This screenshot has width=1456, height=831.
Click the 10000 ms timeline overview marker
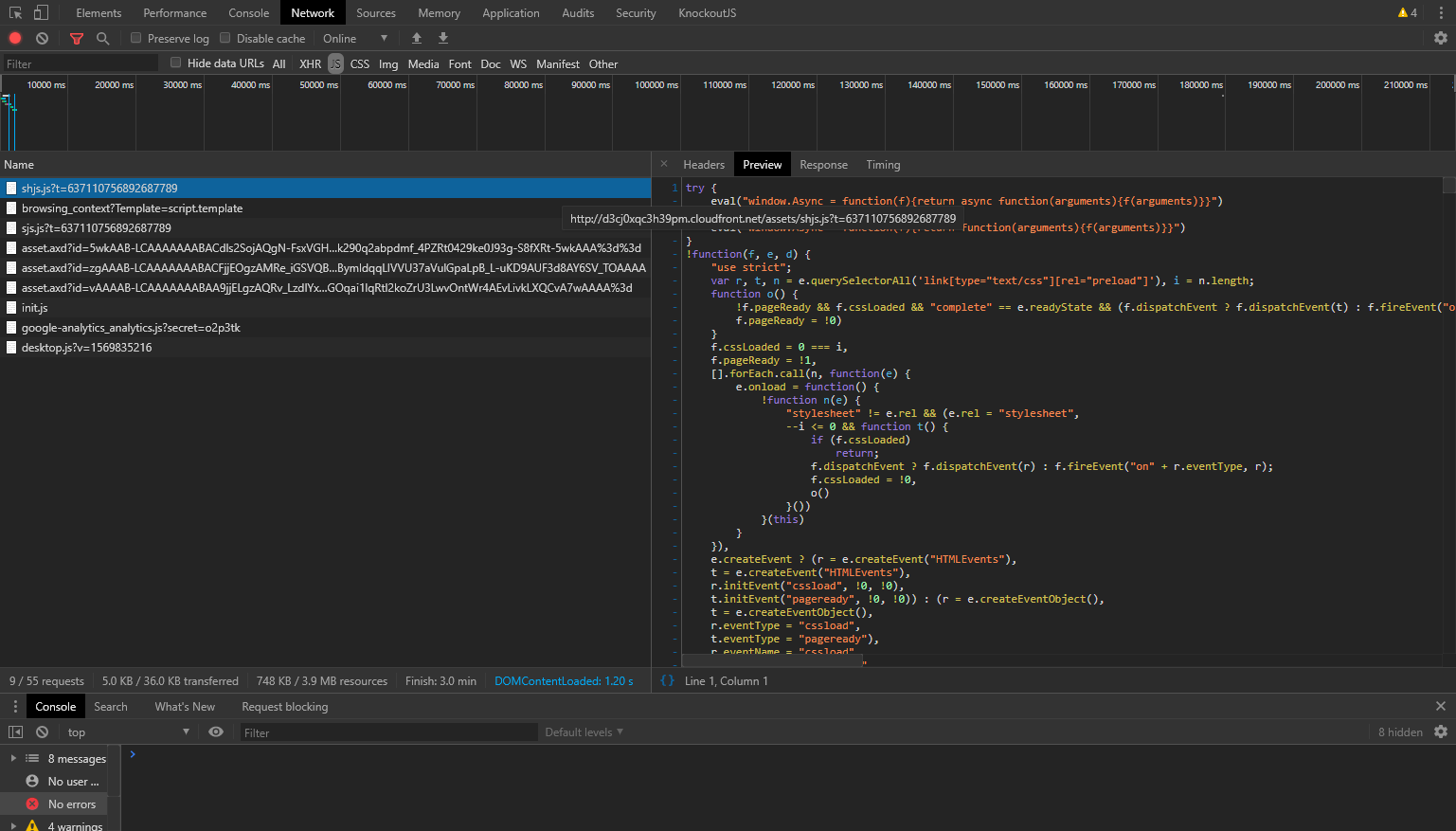coord(45,84)
